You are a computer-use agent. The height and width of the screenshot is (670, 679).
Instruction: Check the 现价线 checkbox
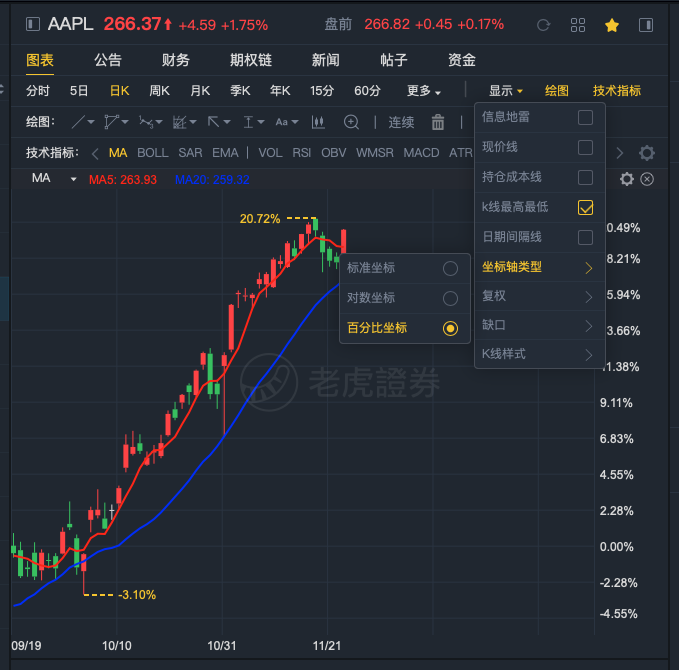pos(585,147)
